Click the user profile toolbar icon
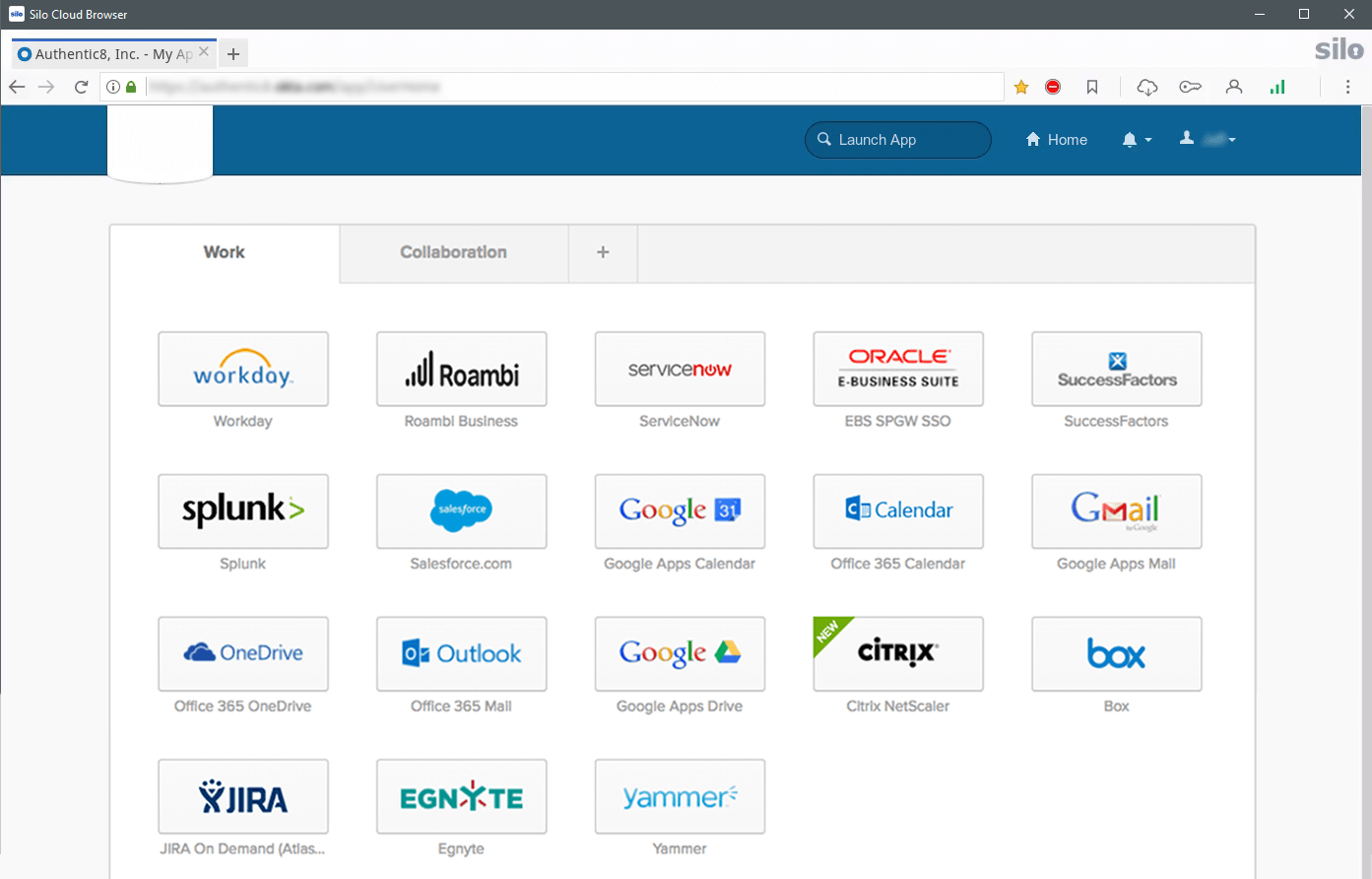This screenshot has height=879, width=1372. pos(1234,87)
